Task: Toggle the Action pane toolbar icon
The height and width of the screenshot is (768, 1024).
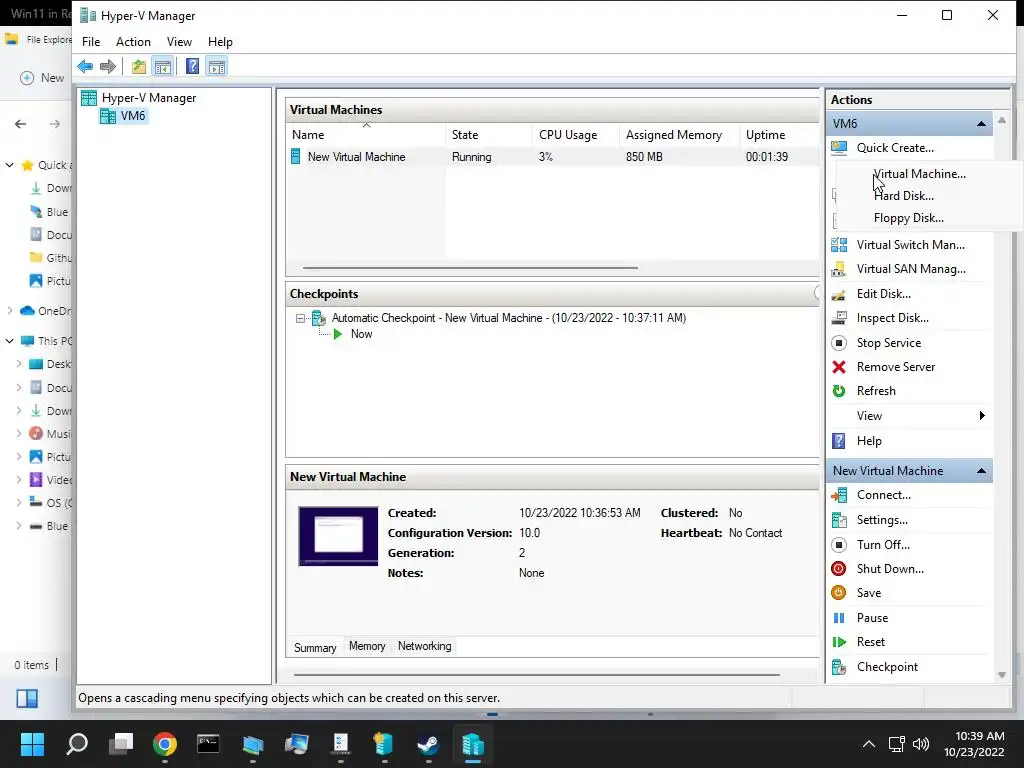Action: pyautogui.click(x=217, y=66)
